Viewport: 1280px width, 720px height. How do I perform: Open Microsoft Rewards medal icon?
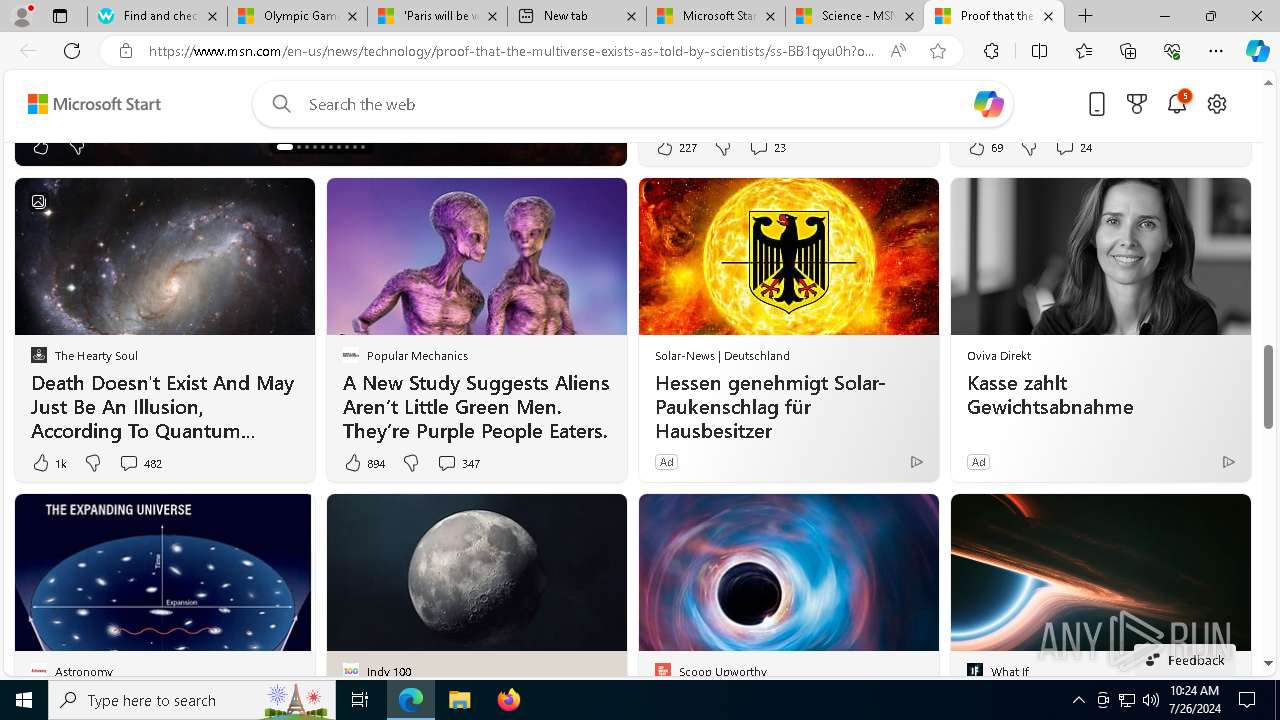click(x=1137, y=104)
